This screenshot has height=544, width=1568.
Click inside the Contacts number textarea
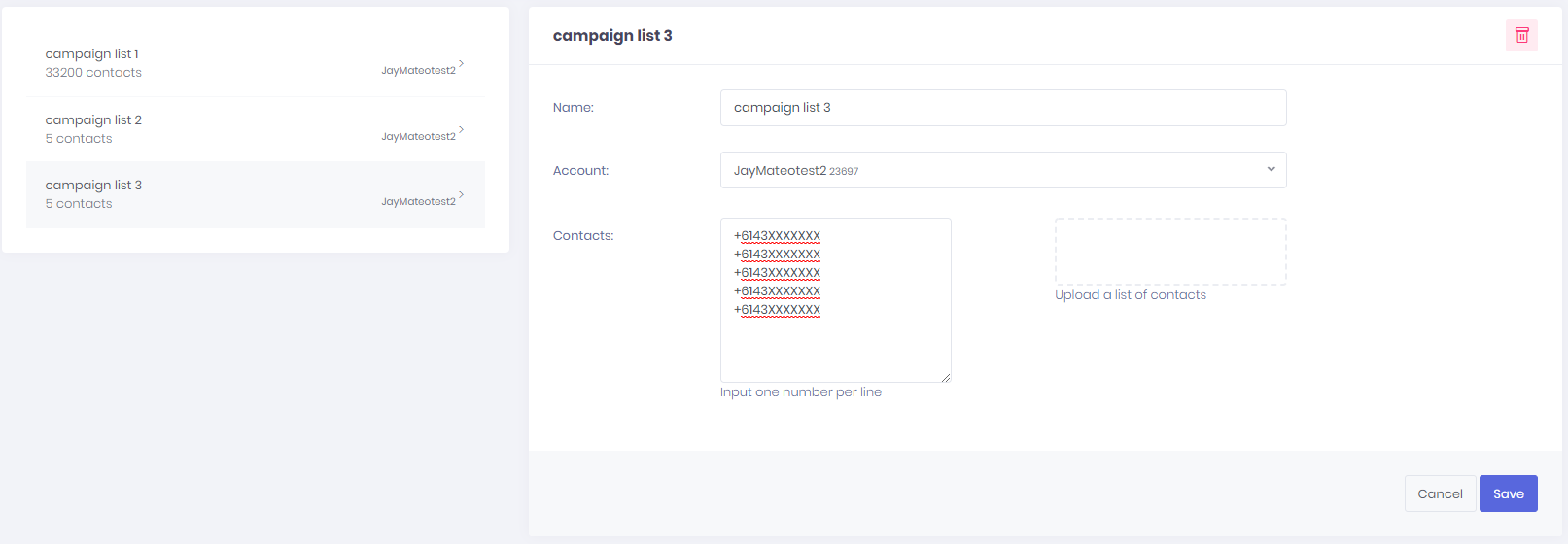click(x=836, y=300)
